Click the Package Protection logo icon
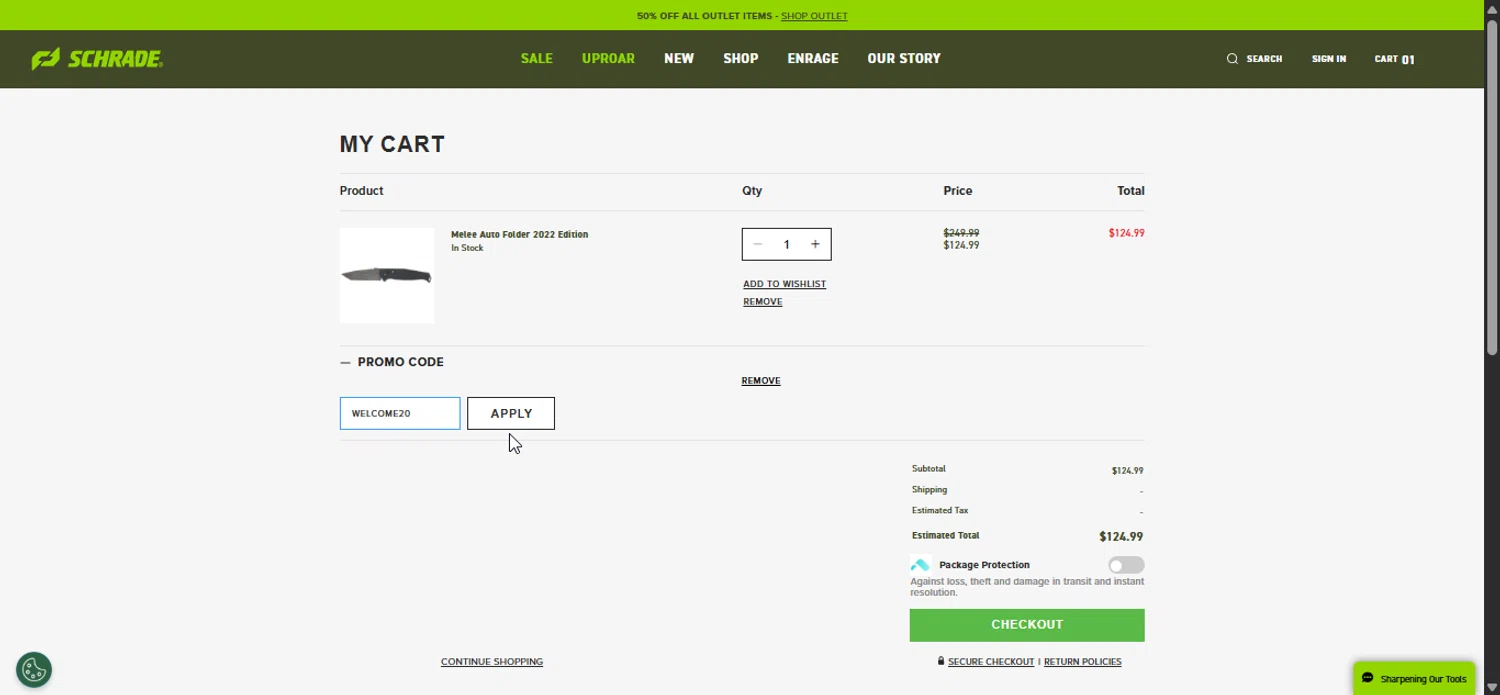This screenshot has width=1500, height=695. 920,565
